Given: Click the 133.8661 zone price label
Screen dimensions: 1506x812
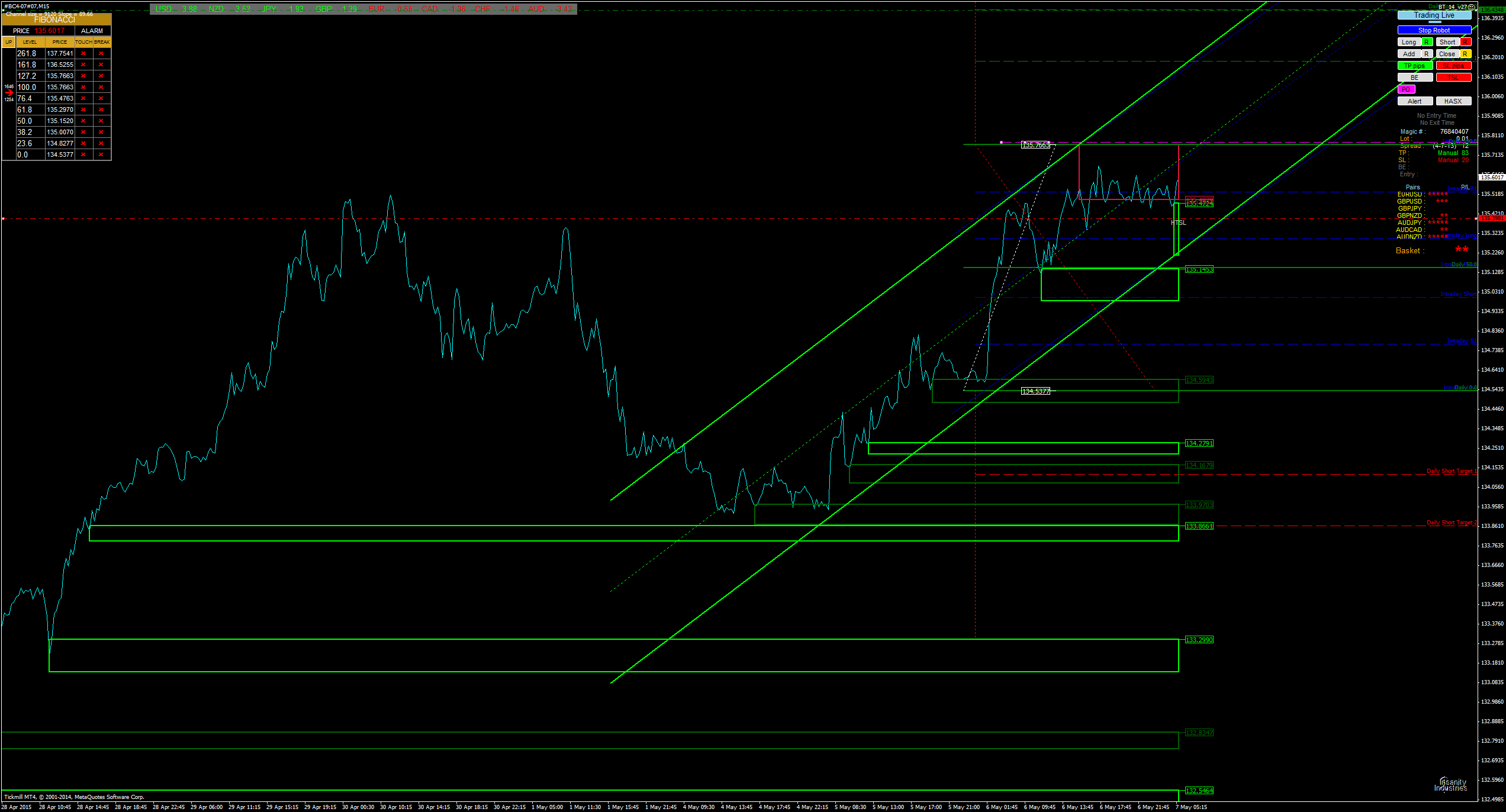Looking at the screenshot, I should coord(1199,526).
